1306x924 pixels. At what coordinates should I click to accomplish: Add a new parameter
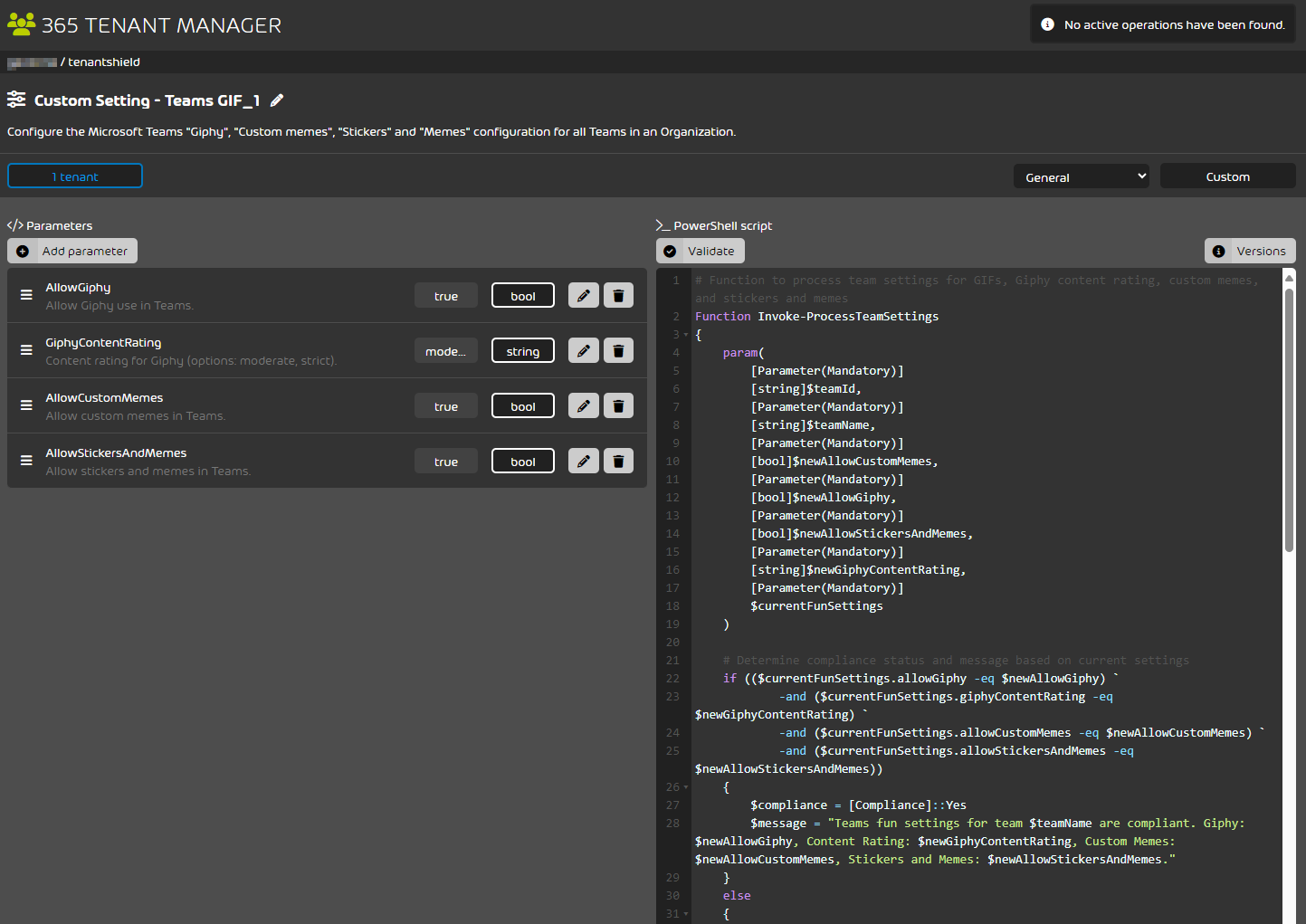tap(71, 251)
